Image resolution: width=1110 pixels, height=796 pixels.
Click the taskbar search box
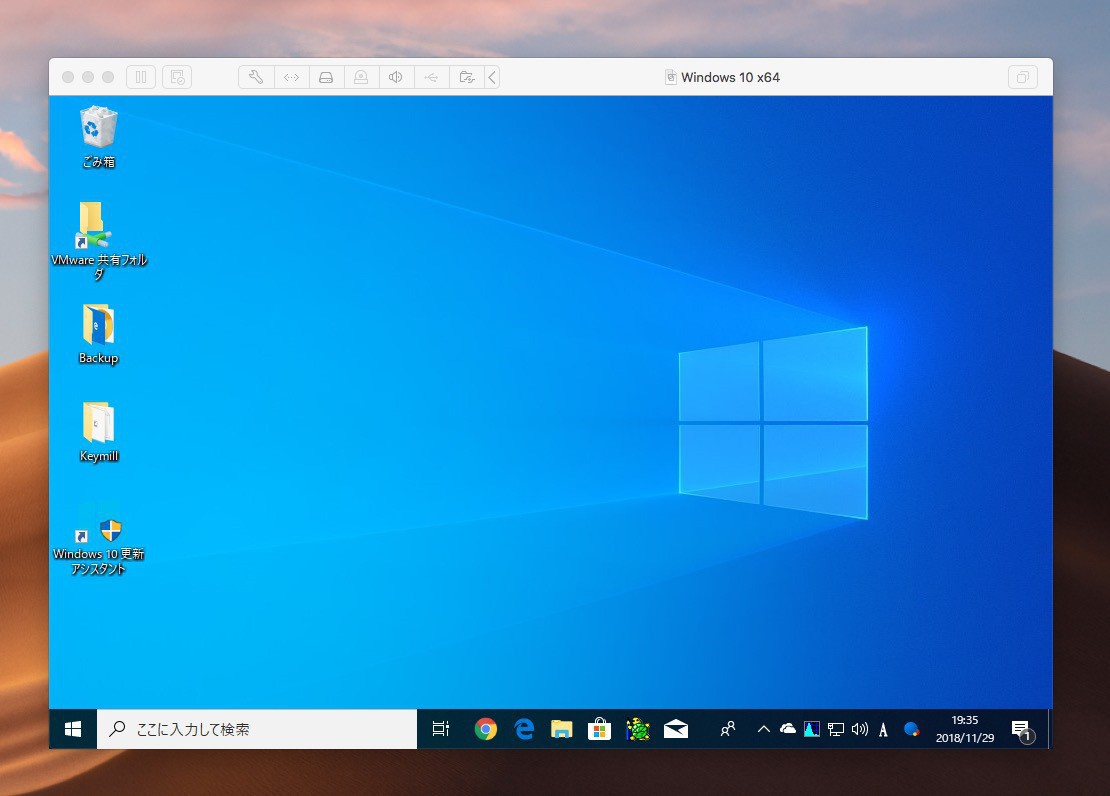click(x=257, y=729)
